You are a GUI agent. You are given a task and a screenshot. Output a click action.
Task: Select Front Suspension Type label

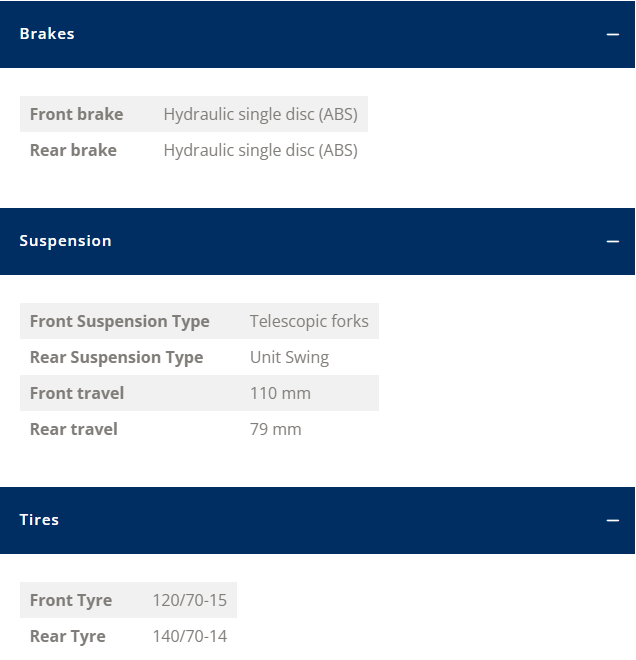coord(120,321)
